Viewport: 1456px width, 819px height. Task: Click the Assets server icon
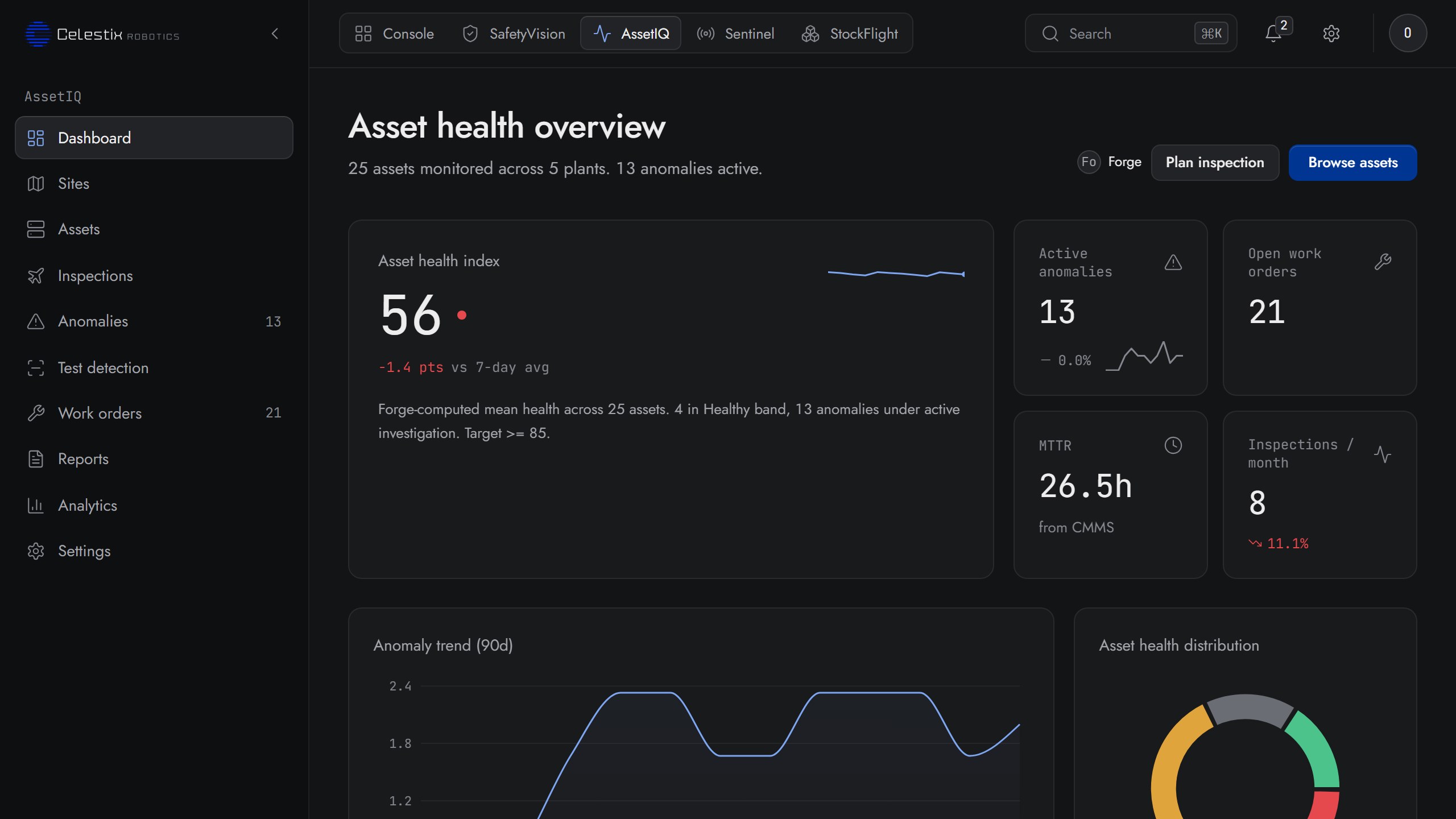(36, 229)
